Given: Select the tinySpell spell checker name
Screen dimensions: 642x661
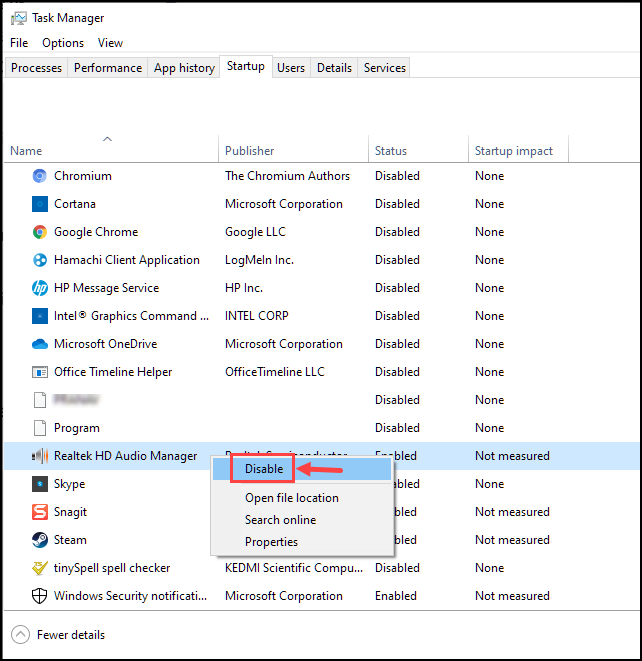Looking at the screenshot, I should pyautogui.click(x=112, y=568).
